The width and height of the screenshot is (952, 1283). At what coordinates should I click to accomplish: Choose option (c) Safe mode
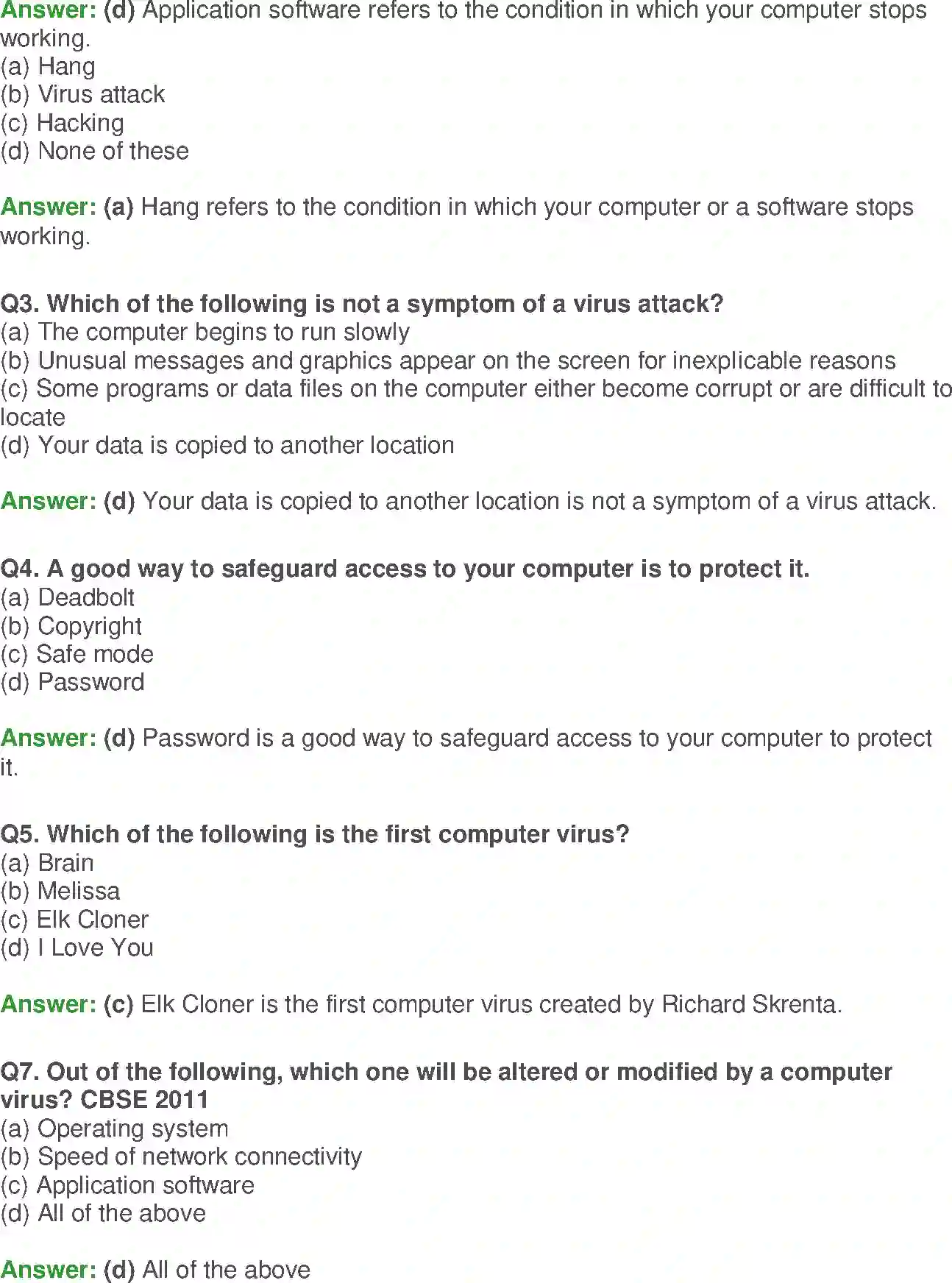(x=77, y=655)
